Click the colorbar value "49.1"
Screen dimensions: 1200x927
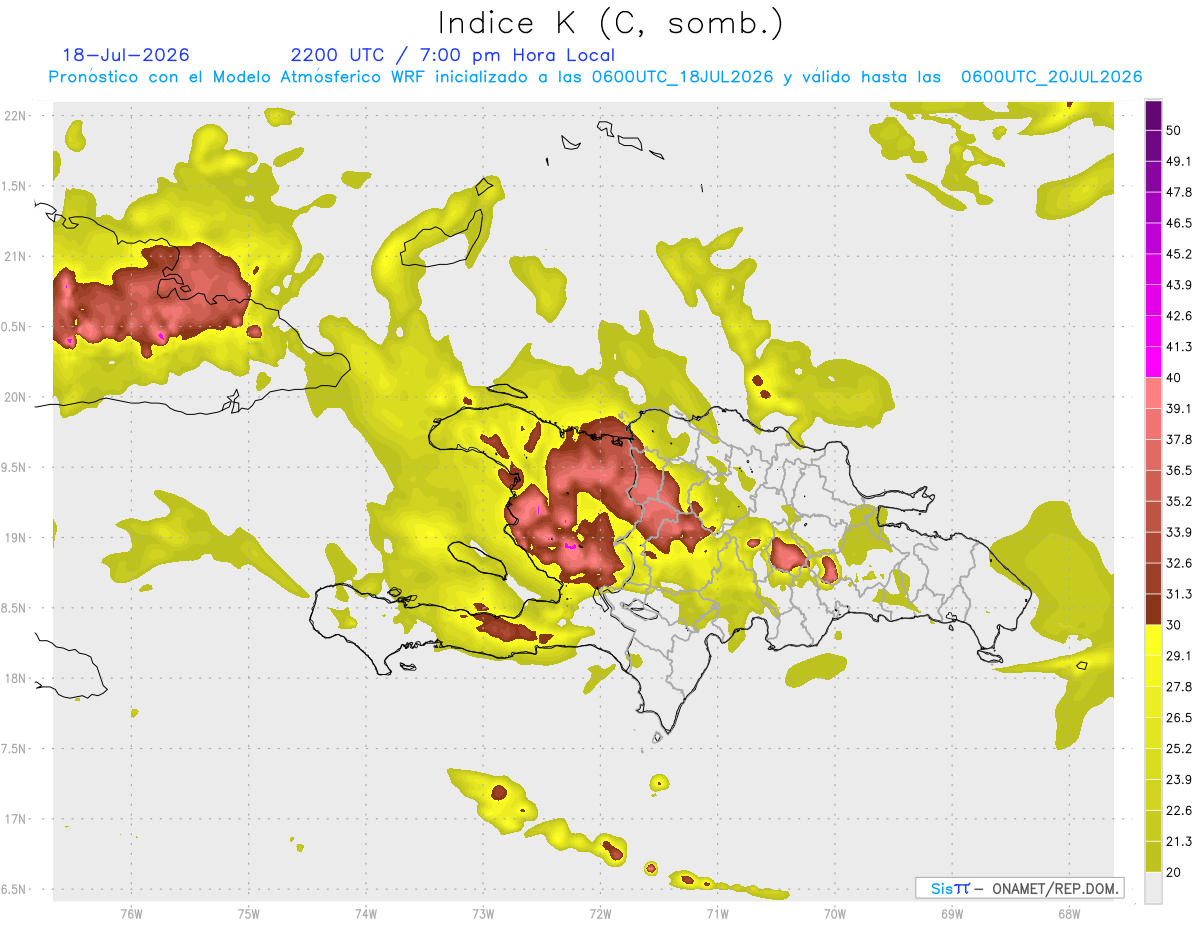(x=1179, y=161)
